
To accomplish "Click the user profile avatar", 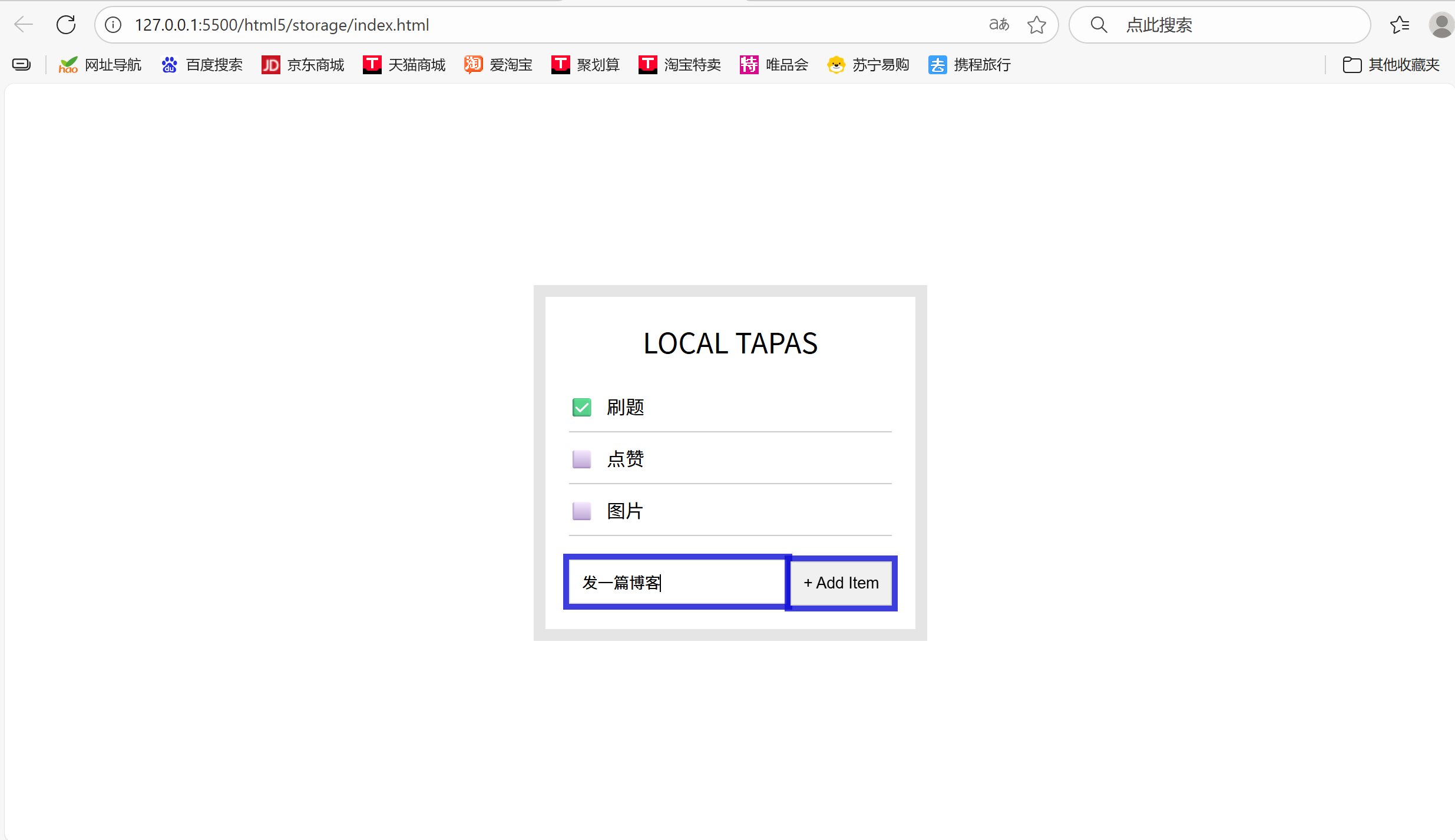I will [1441, 25].
